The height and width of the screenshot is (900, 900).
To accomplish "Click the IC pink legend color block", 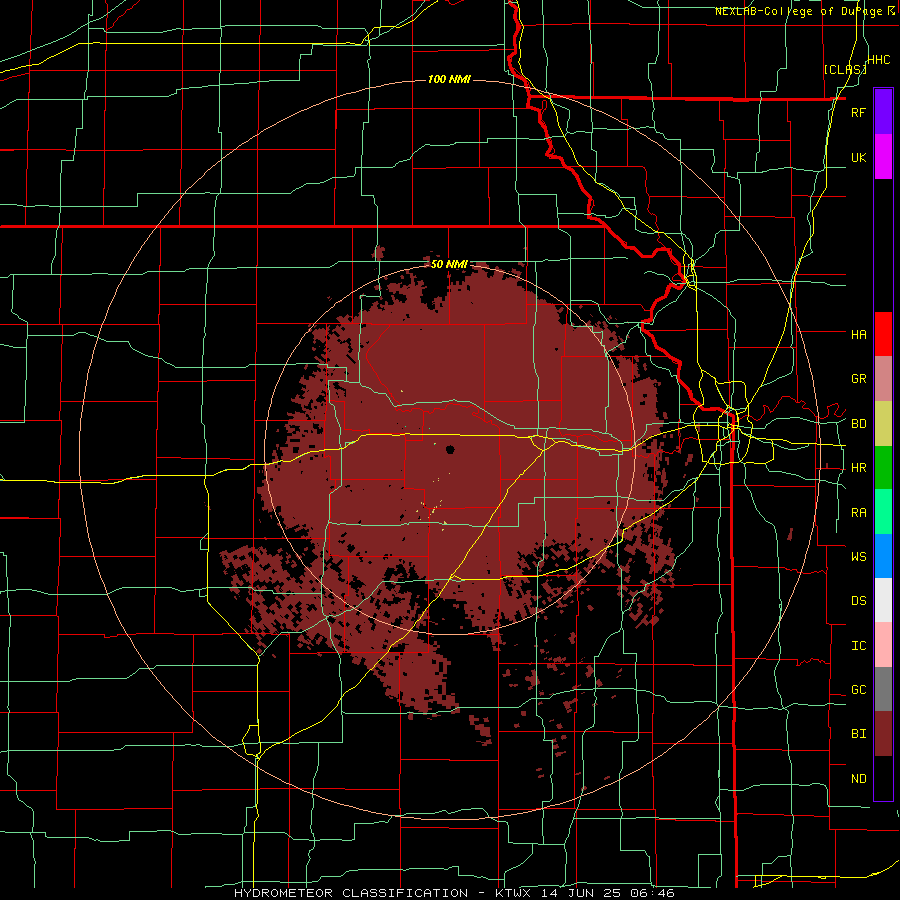I will tap(883, 645).
